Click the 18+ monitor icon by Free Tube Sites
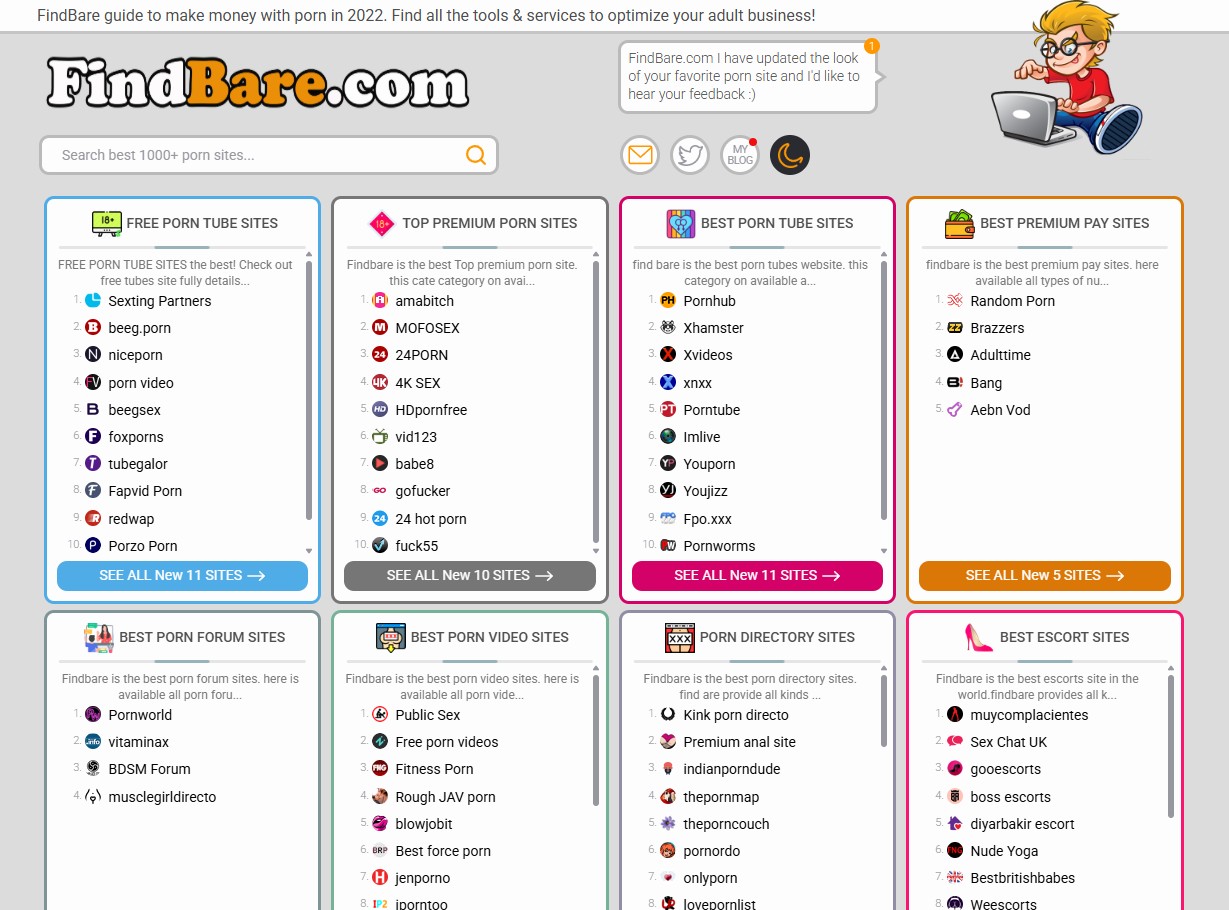Screen dimensions: 1229x910 point(106,223)
